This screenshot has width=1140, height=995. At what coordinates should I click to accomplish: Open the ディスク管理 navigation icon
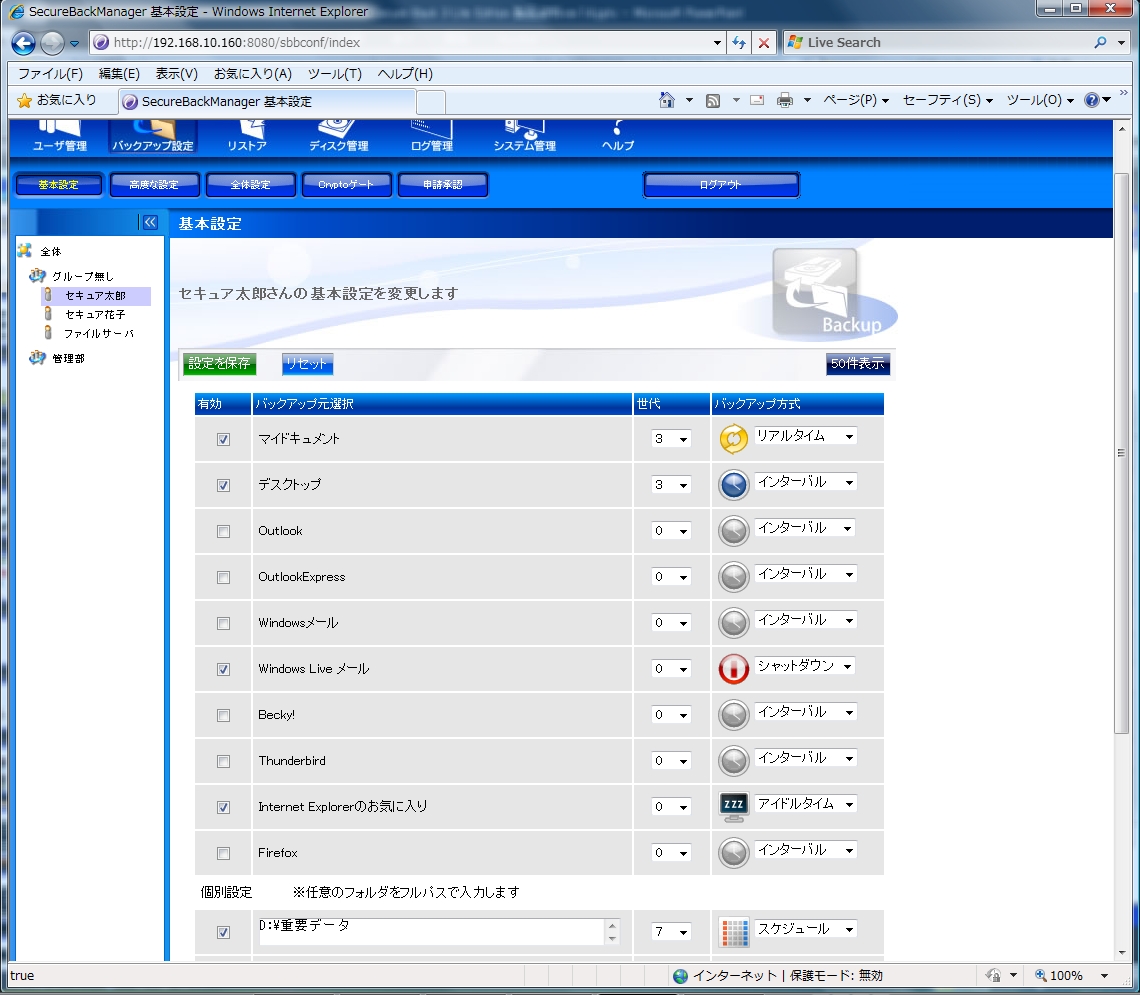click(x=338, y=136)
